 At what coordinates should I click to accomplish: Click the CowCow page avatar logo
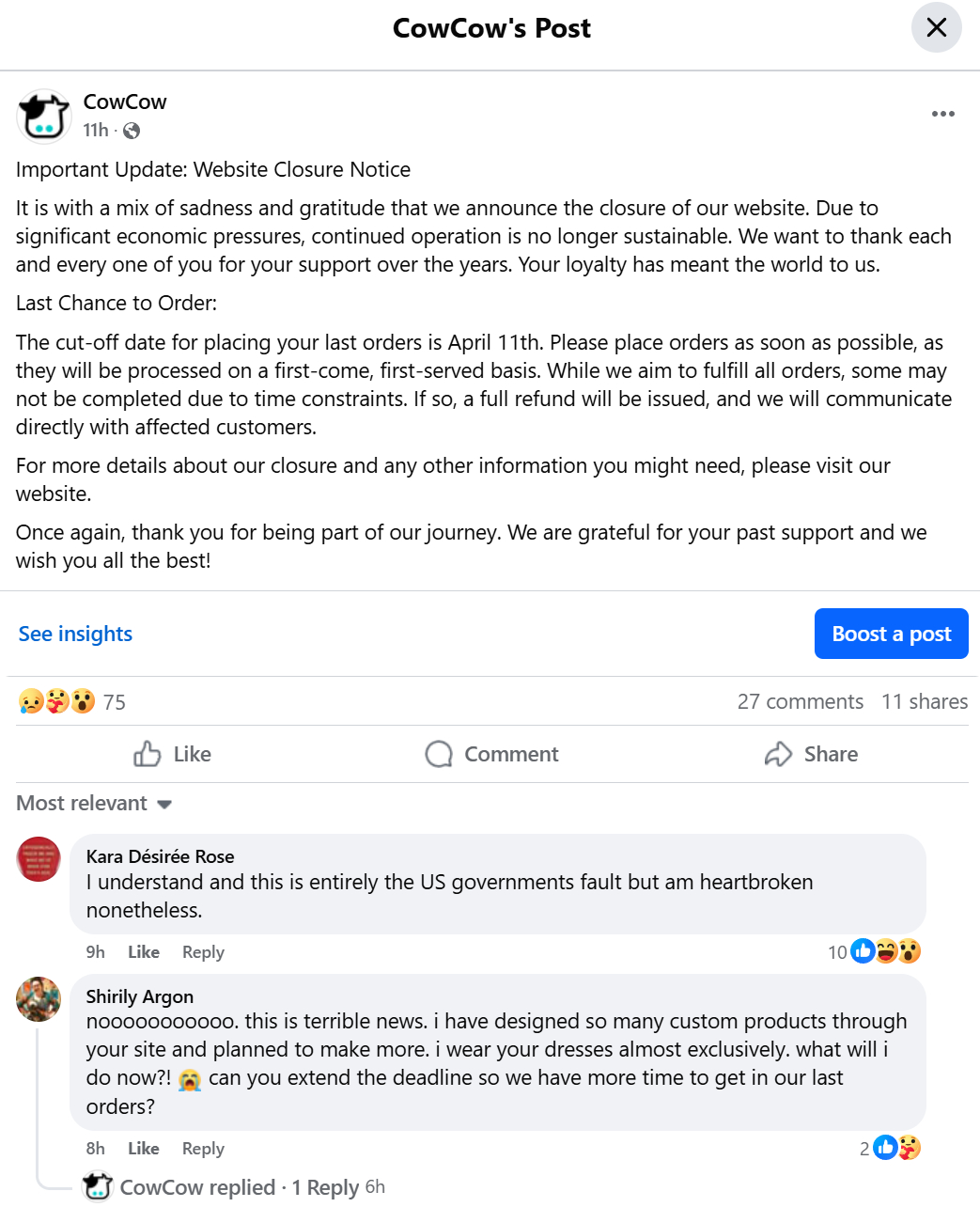pos(43,117)
